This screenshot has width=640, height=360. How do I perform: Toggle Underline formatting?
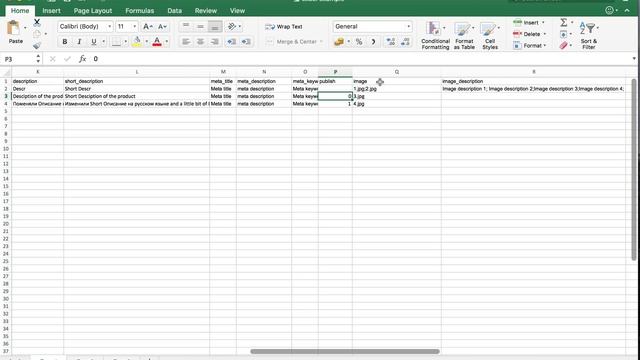[x=93, y=42]
